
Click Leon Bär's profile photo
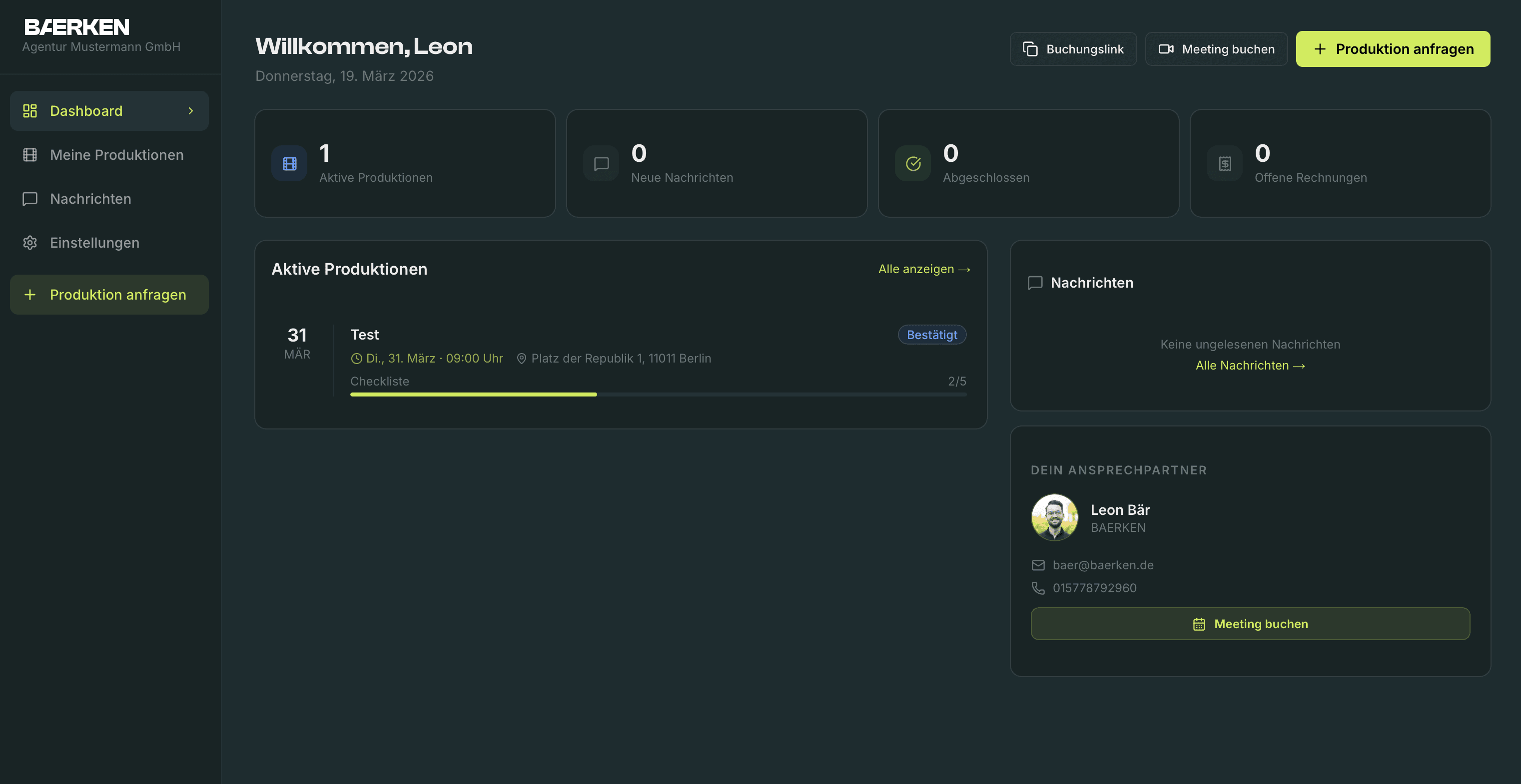coord(1054,517)
